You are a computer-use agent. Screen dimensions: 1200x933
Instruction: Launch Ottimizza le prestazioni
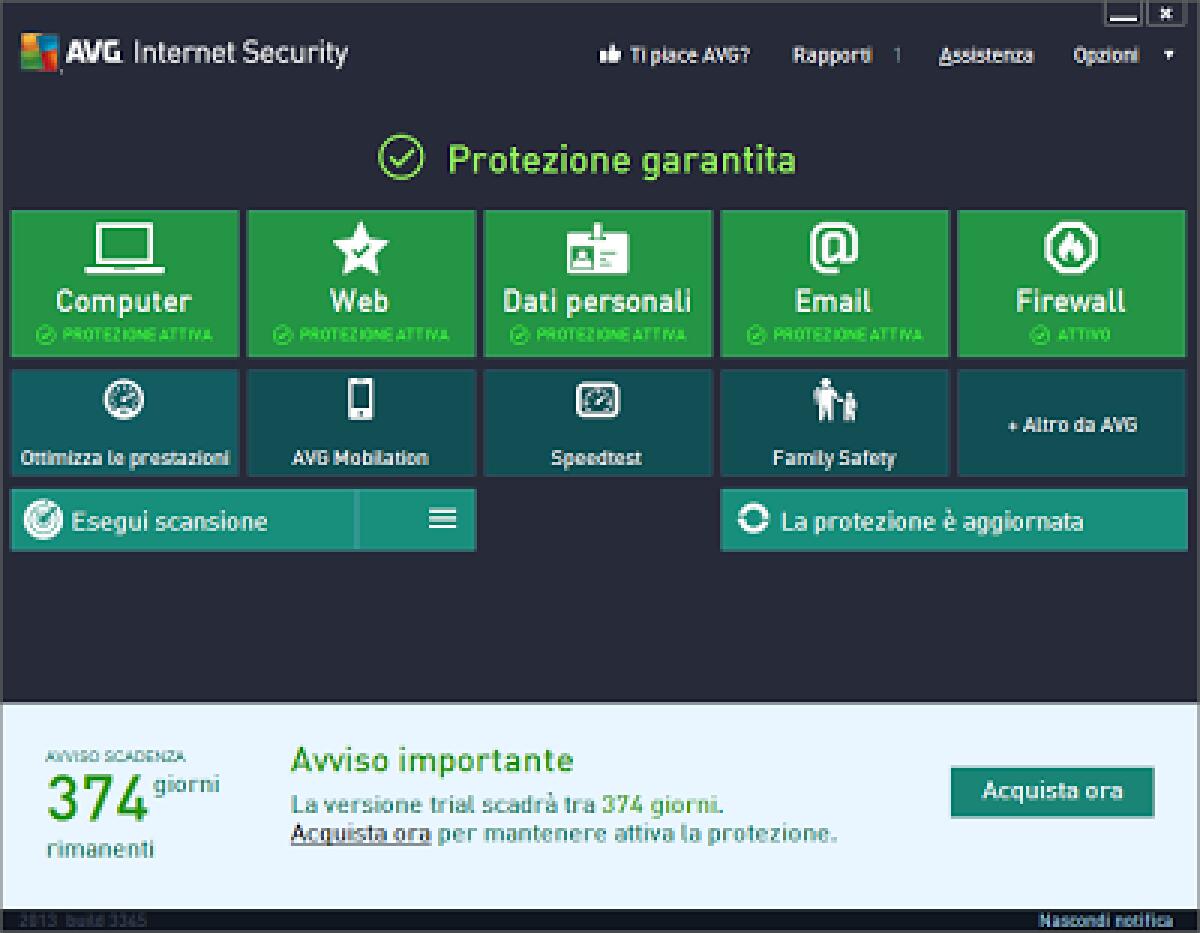124,422
